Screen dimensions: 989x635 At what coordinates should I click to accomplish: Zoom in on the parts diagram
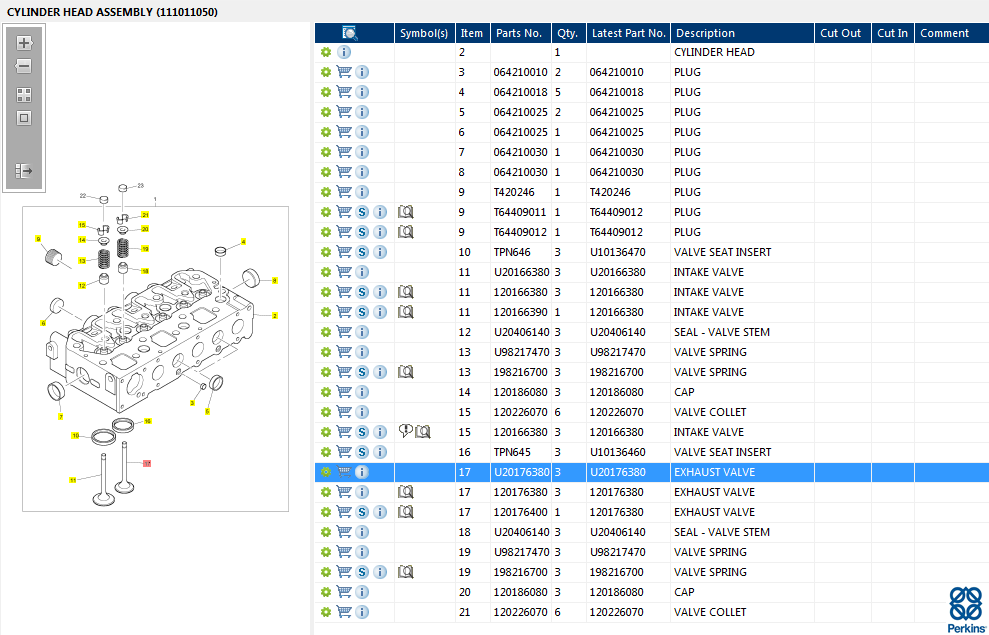pos(24,44)
